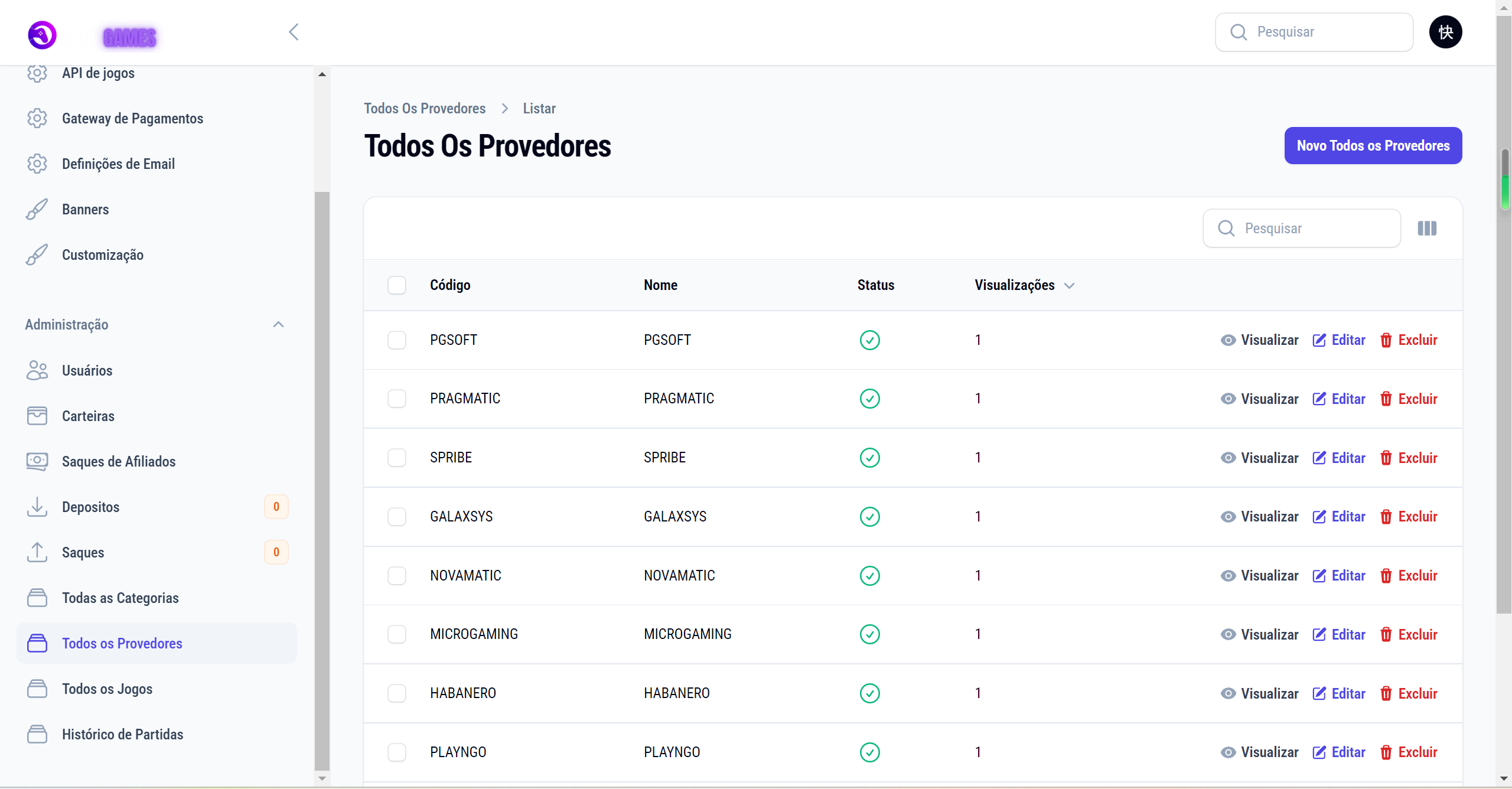This screenshot has width=1512, height=789.
Task: Check the PRAGMATIC row checkbox
Action: tap(397, 399)
